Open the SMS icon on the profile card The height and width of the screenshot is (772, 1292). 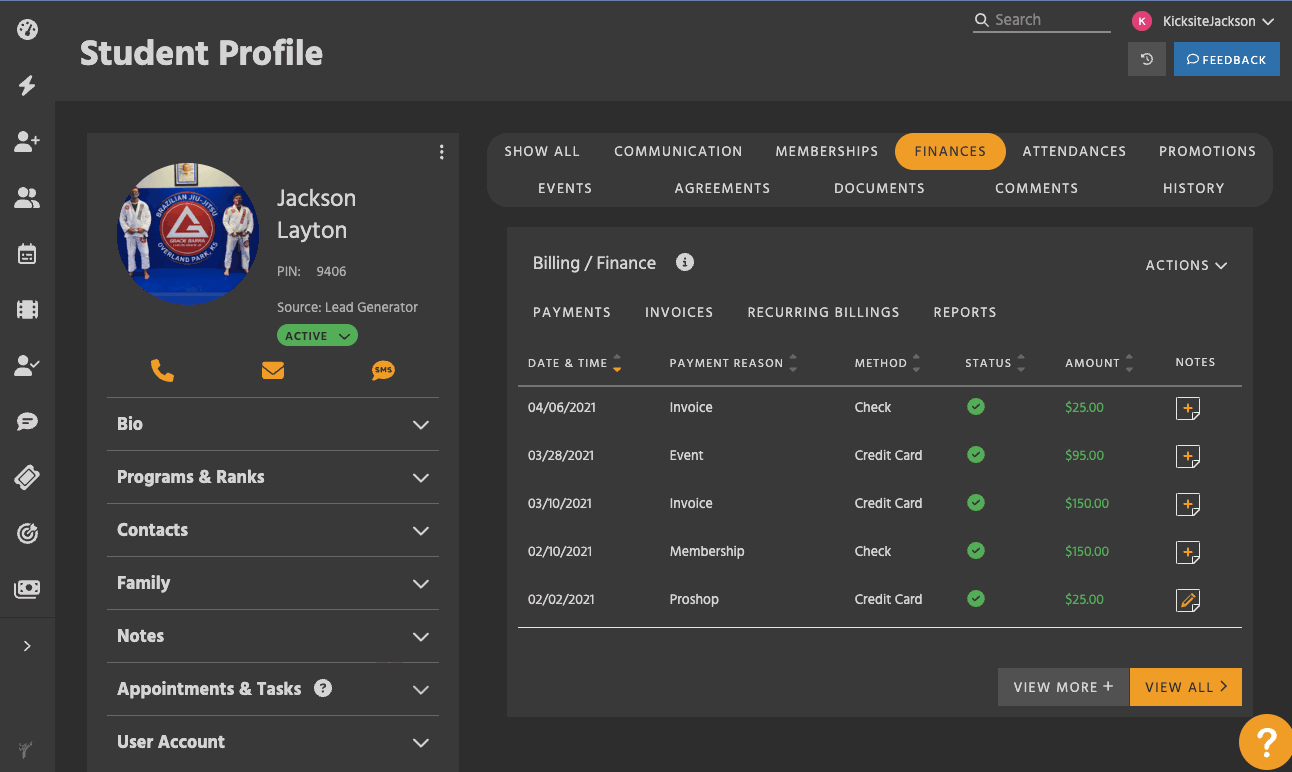tap(383, 370)
